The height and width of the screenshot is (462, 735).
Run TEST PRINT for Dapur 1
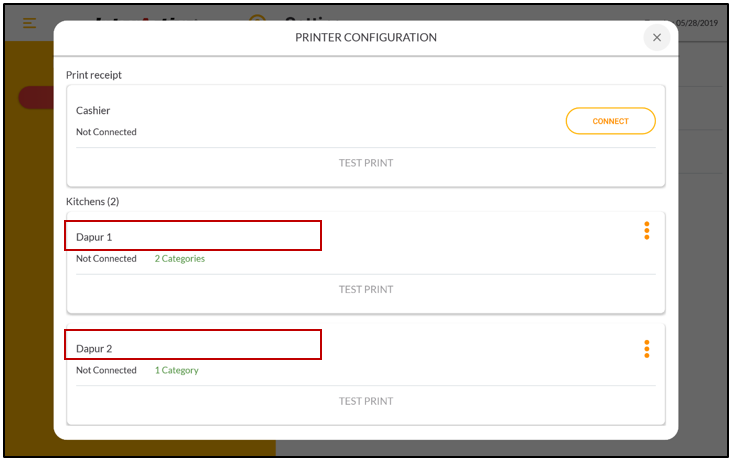[365, 290]
